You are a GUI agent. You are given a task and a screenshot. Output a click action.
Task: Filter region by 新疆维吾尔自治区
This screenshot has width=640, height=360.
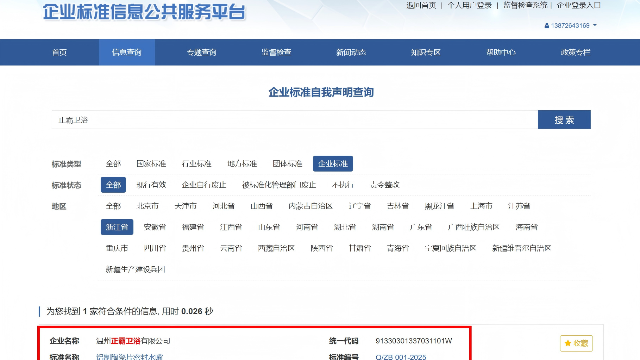(x=522, y=248)
